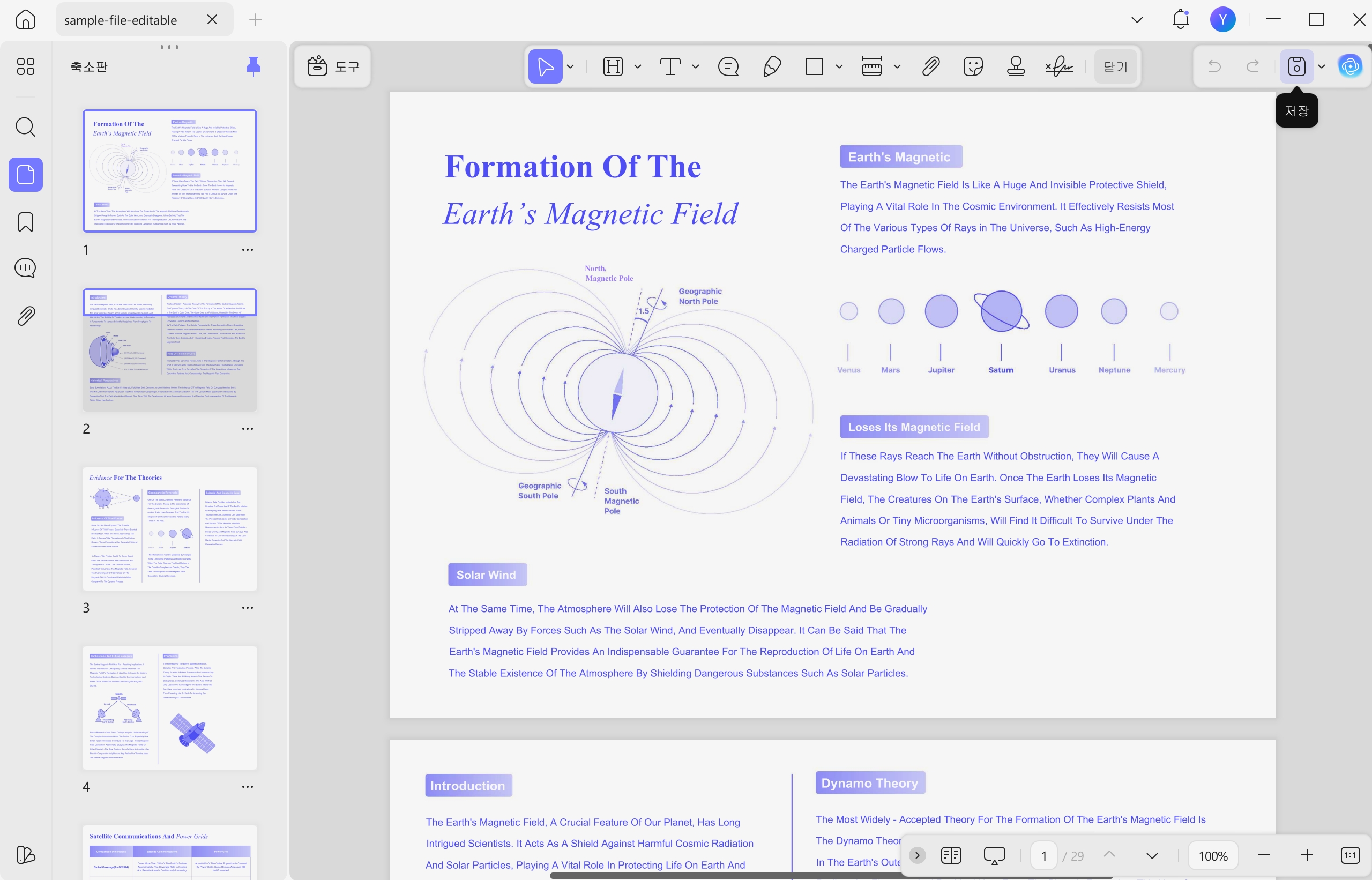Open the save options dropdown arrow
This screenshot has height=880, width=1372.
click(x=1322, y=67)
